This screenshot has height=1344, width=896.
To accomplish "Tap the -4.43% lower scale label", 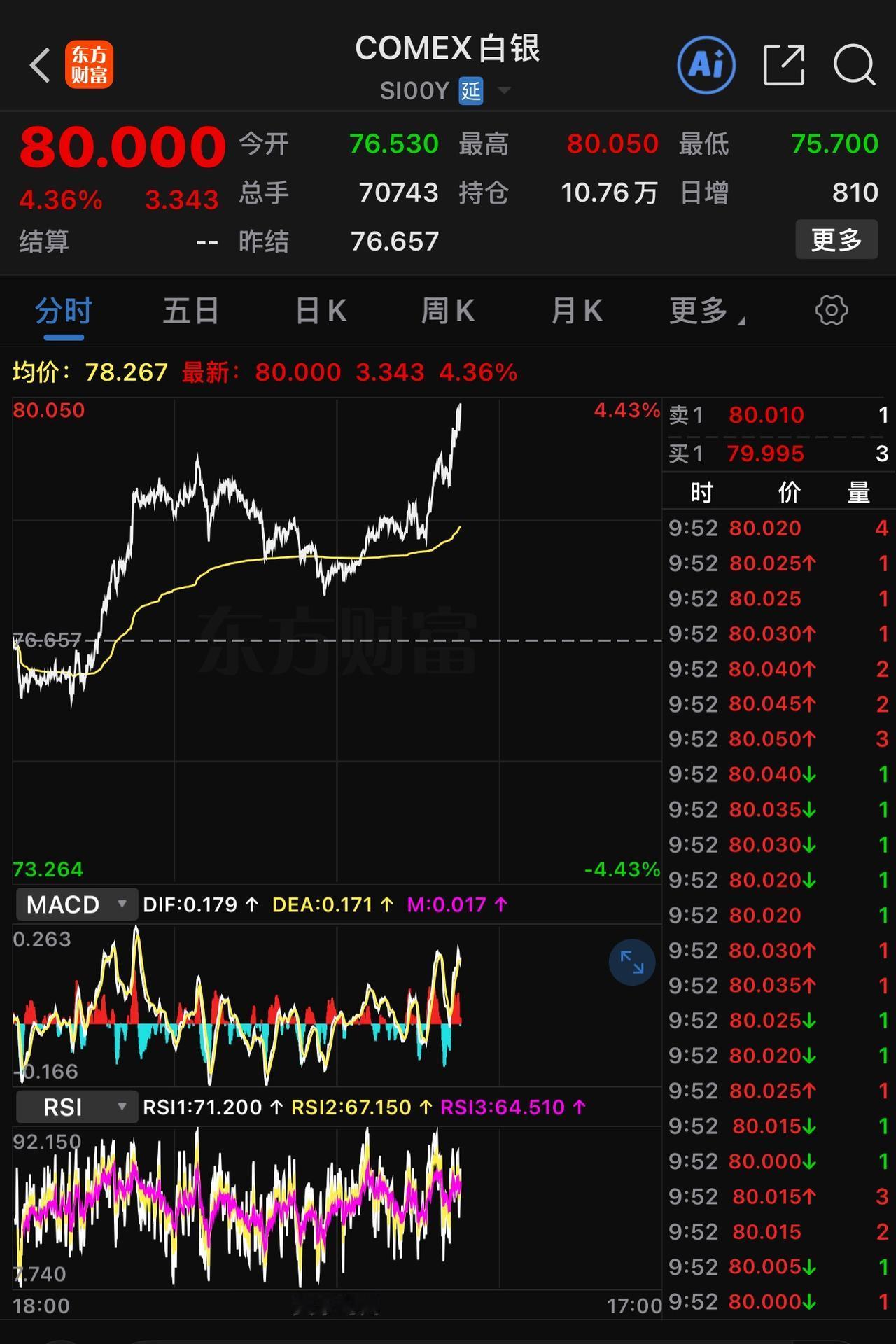I will point(622,869).
